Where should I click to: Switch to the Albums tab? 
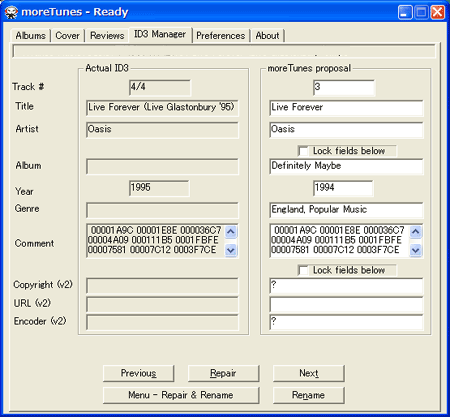tap(30, 36)
